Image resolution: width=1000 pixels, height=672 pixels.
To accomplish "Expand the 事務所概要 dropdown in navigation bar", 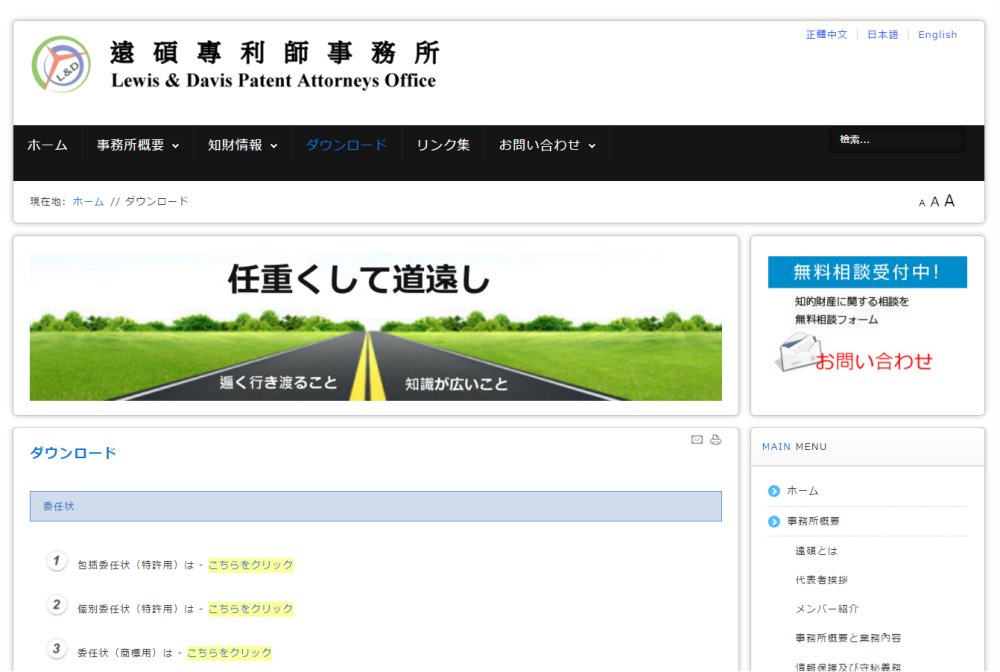I will coord(138,145).
